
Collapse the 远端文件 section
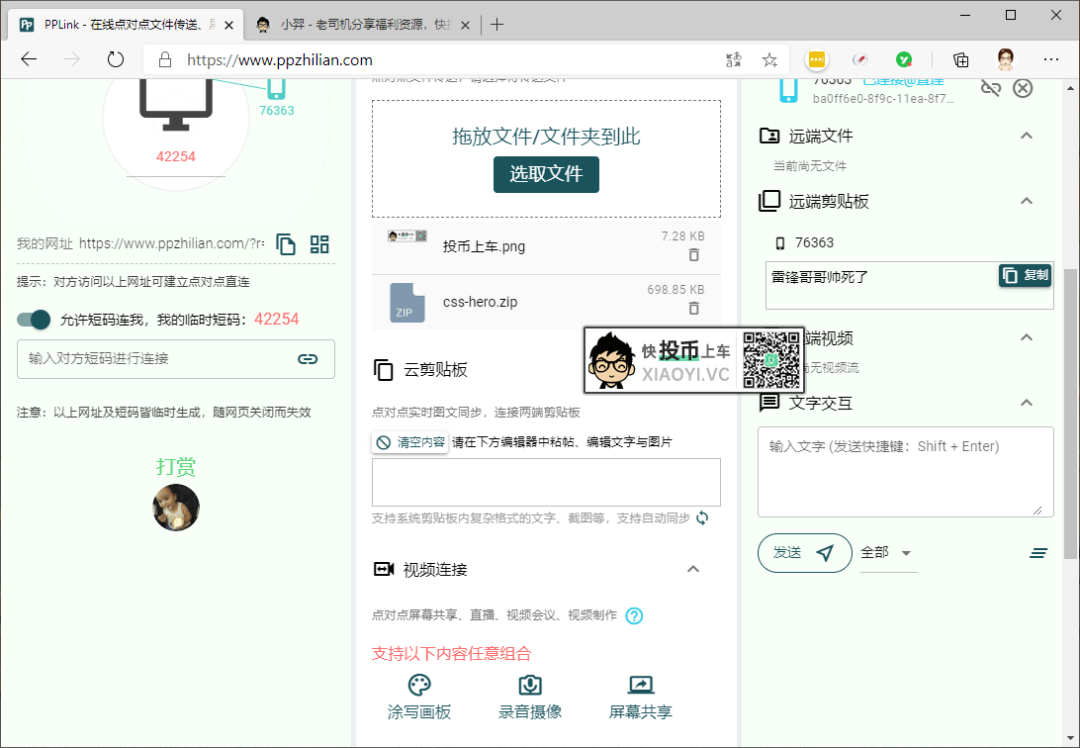click(x=1026, y=135)
